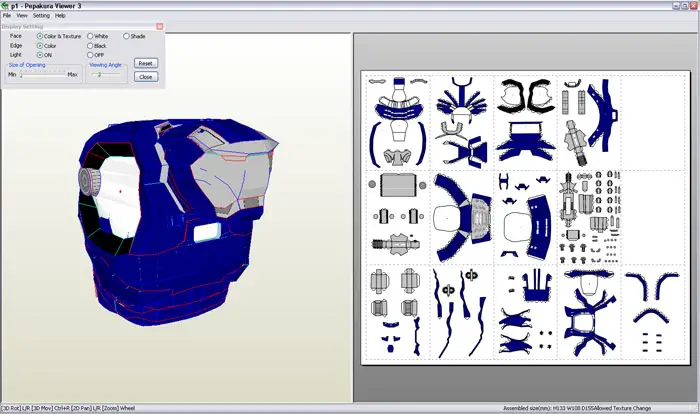Click the Size of Opening slider track
The image size is (700, 414).
(x=43, y=75)
